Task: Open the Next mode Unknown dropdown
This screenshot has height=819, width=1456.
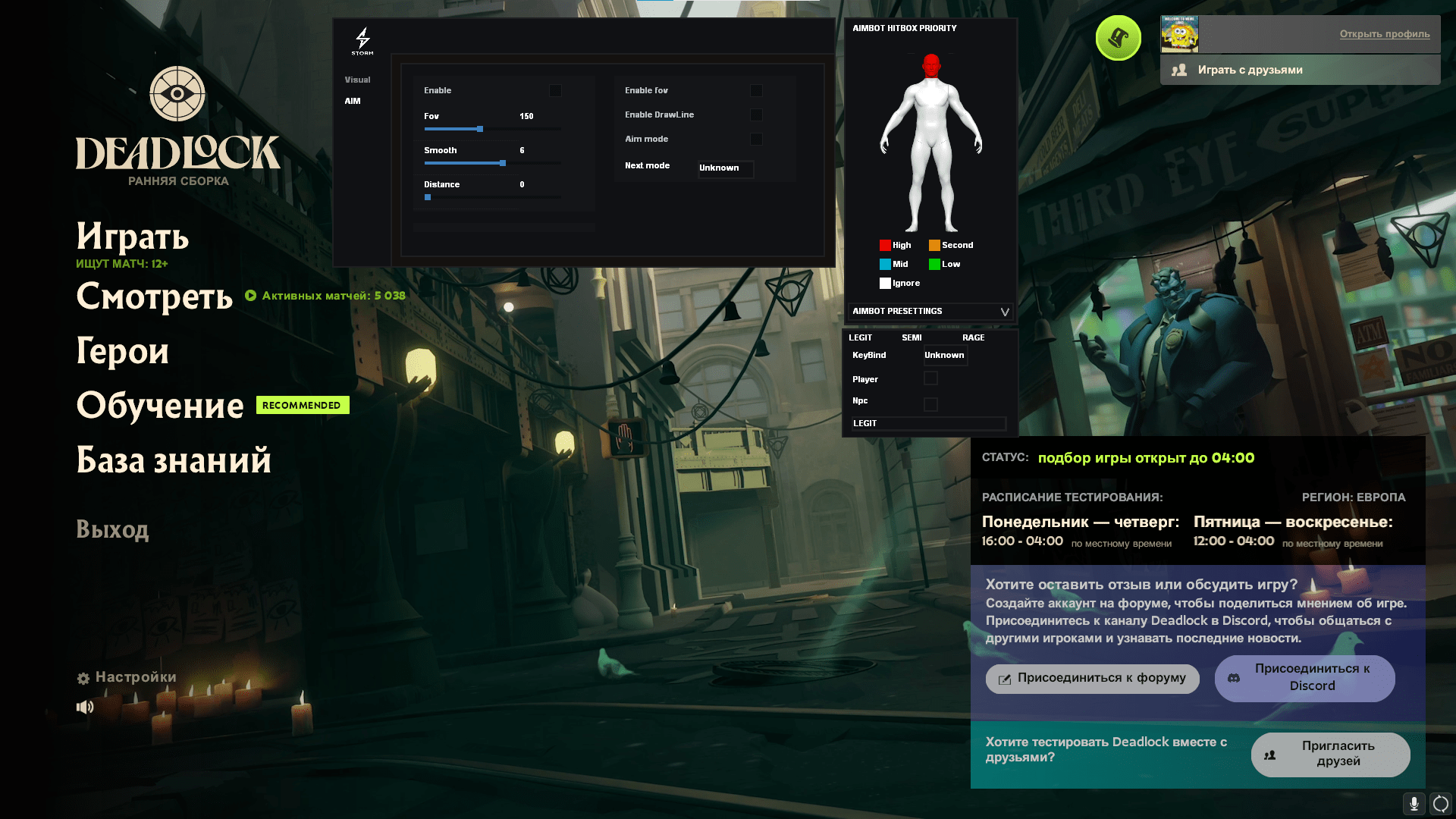Action: point(725,168)
